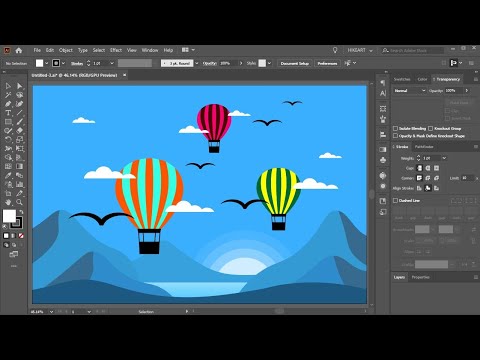Screen dimensions: 480x360
Task: Open the Stroke panel Weight dropdown
Action: 444,158
